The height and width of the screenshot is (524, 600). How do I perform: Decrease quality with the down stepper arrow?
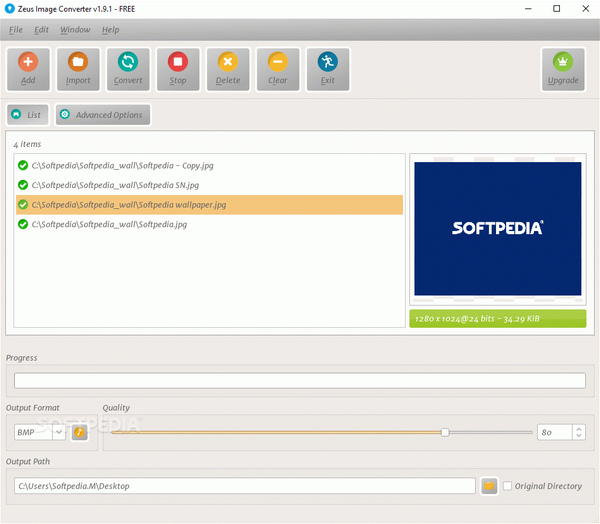click(579, 436)
